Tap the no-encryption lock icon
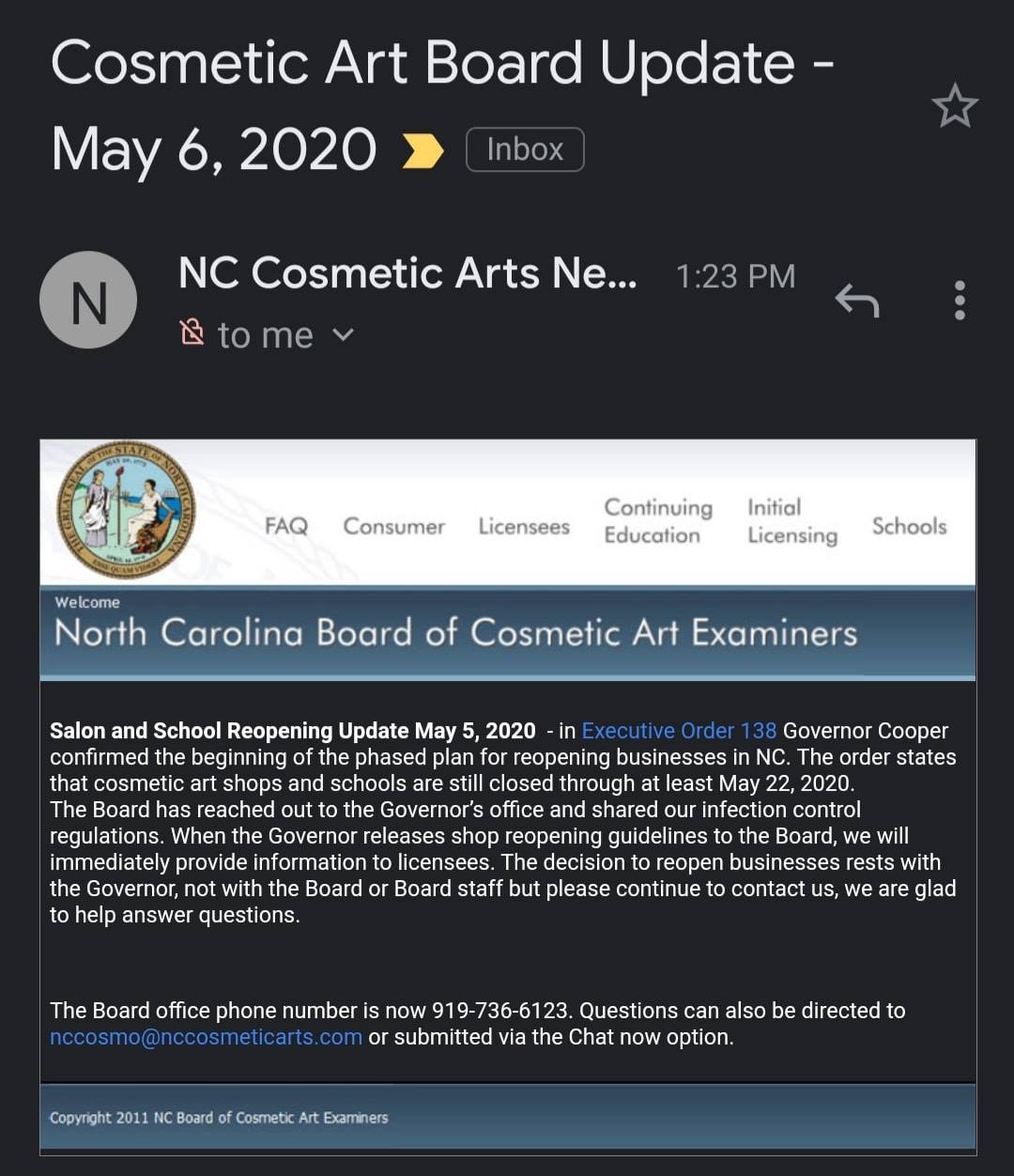This screenshot has height=1176, width=1014. [x=192, y=332]
